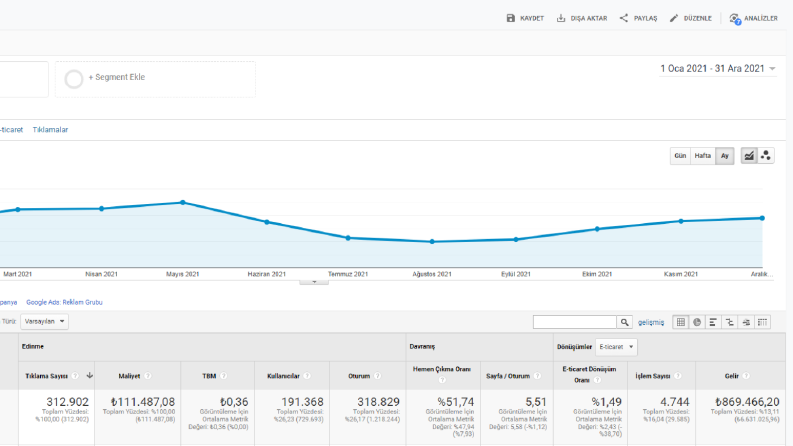Click help icon next to Sayfa / Oturum
This screenshot has width=793, height=446.
[537, 376]
